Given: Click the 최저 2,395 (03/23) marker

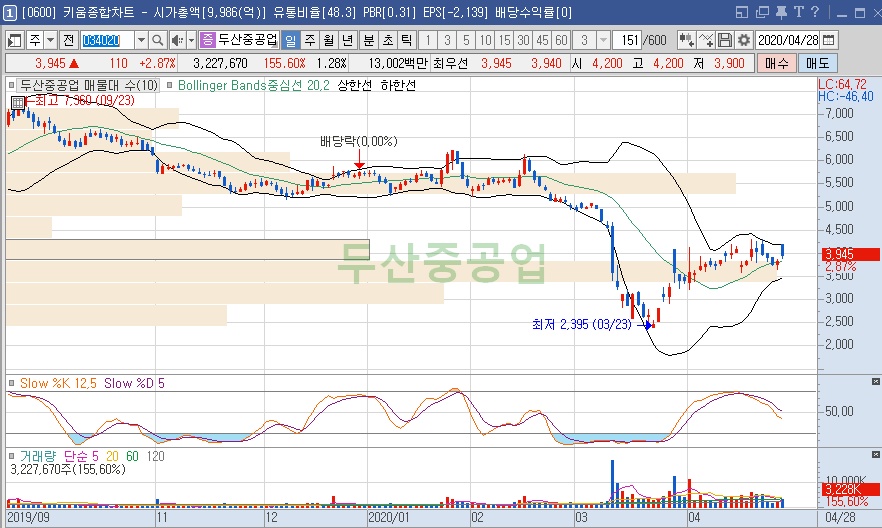Looking at the screenshot, I should [x=582, y=324].
